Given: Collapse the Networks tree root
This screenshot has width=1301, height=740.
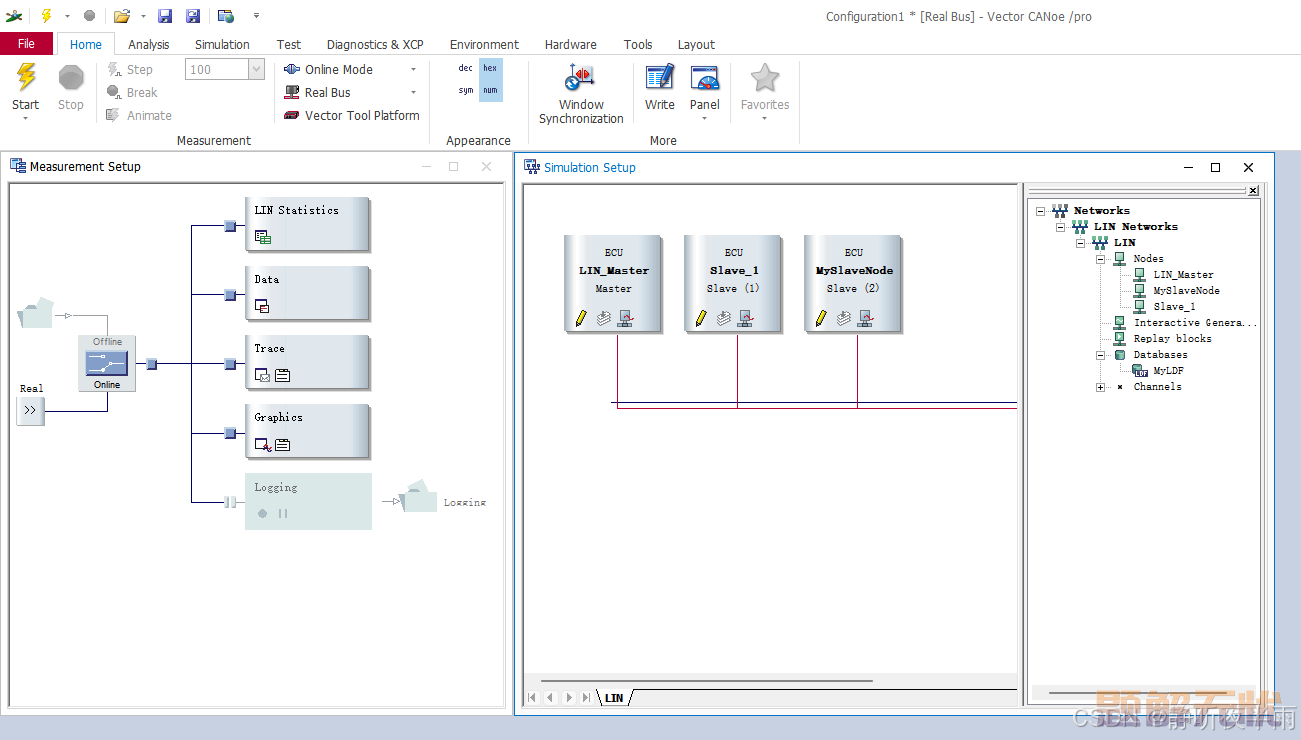Looking at the screenshot, I should (1040, 211).
